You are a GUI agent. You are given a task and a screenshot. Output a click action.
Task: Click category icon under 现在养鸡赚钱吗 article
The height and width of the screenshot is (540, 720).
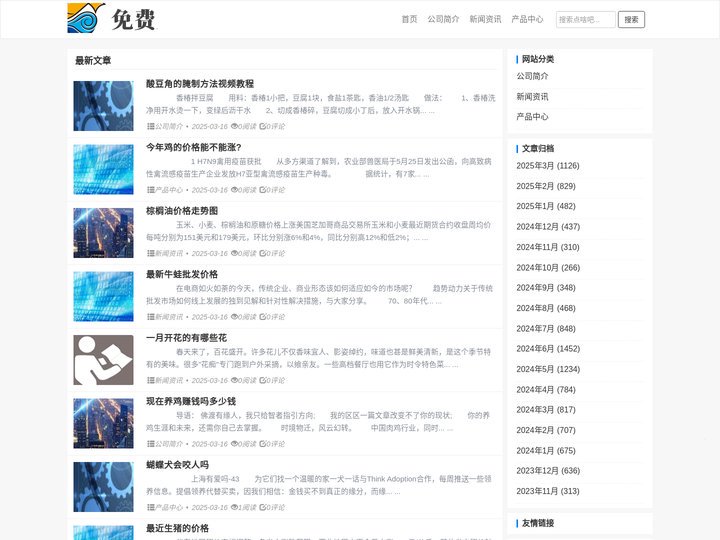150,444
